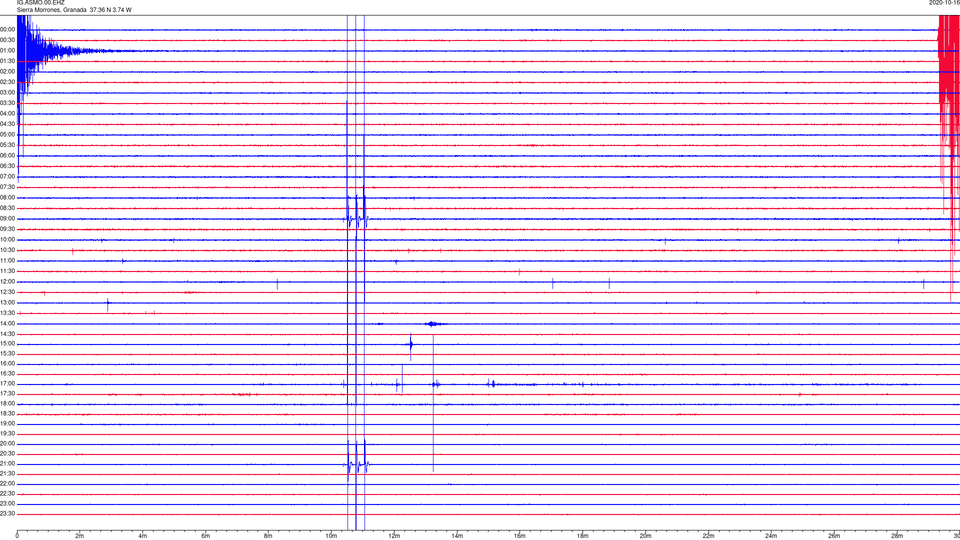The image size is (960, 540).
Task: Select the 07:30 trace time label
Action: [8, 187]
